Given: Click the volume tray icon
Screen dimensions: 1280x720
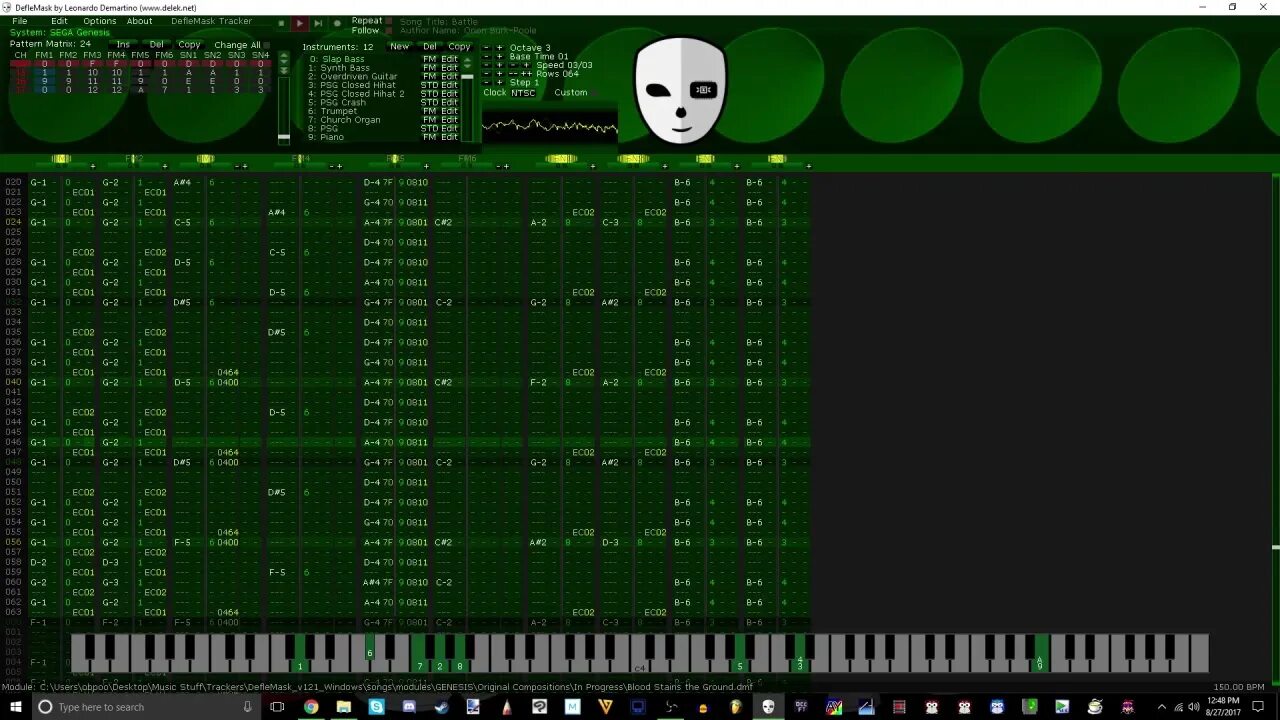Looking at the screenshot, I should click(1193, 706).
